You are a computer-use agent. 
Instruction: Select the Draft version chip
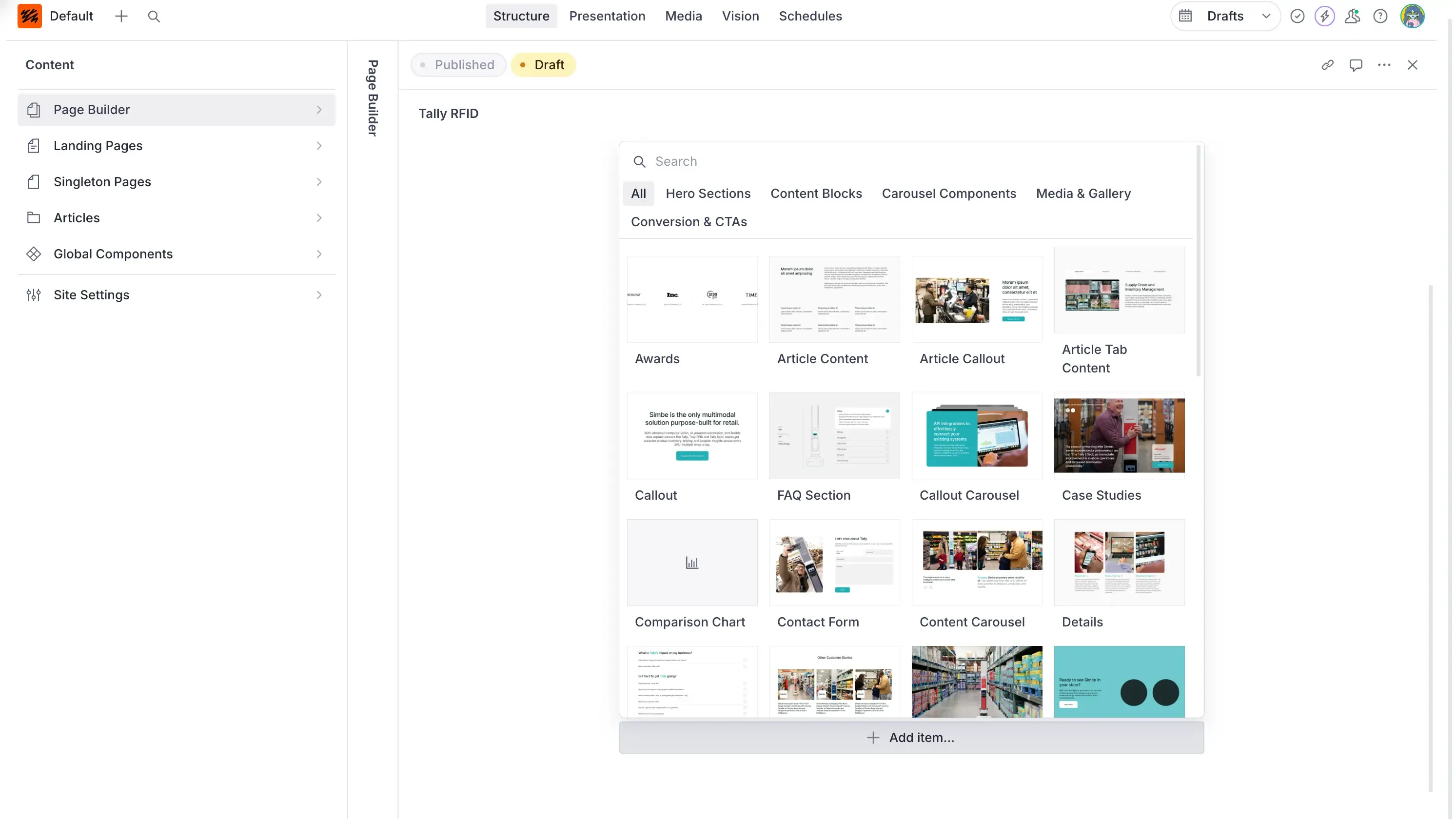tap(543, 65)
